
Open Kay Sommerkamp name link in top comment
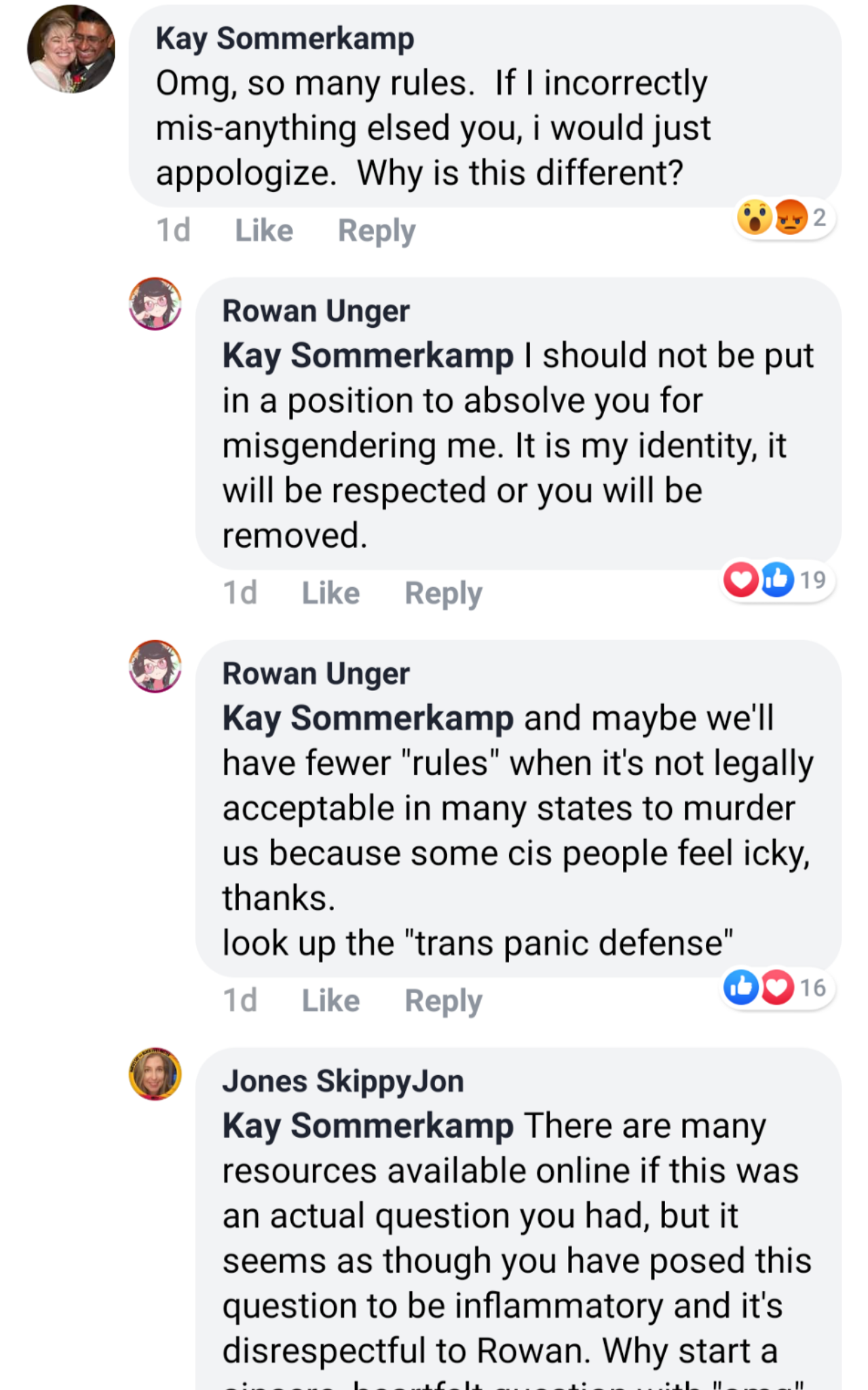pos(285,39)
